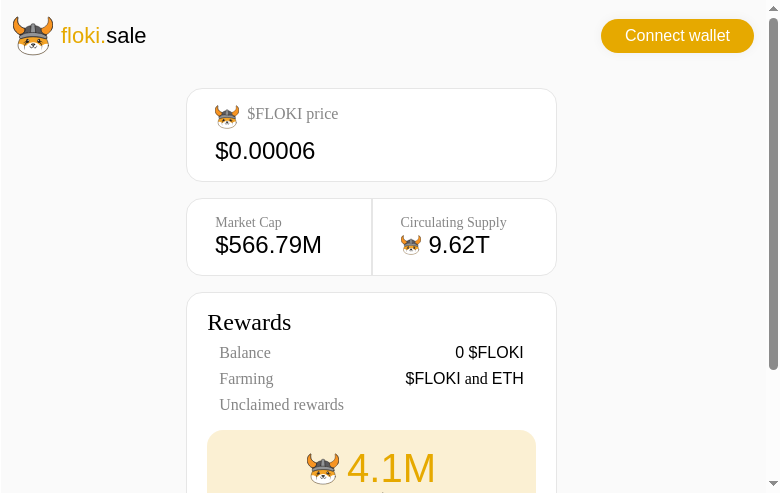This screenshot has width=780, height=493.
Task: Select the $FLOKI price label
Action: pos(292,114)
